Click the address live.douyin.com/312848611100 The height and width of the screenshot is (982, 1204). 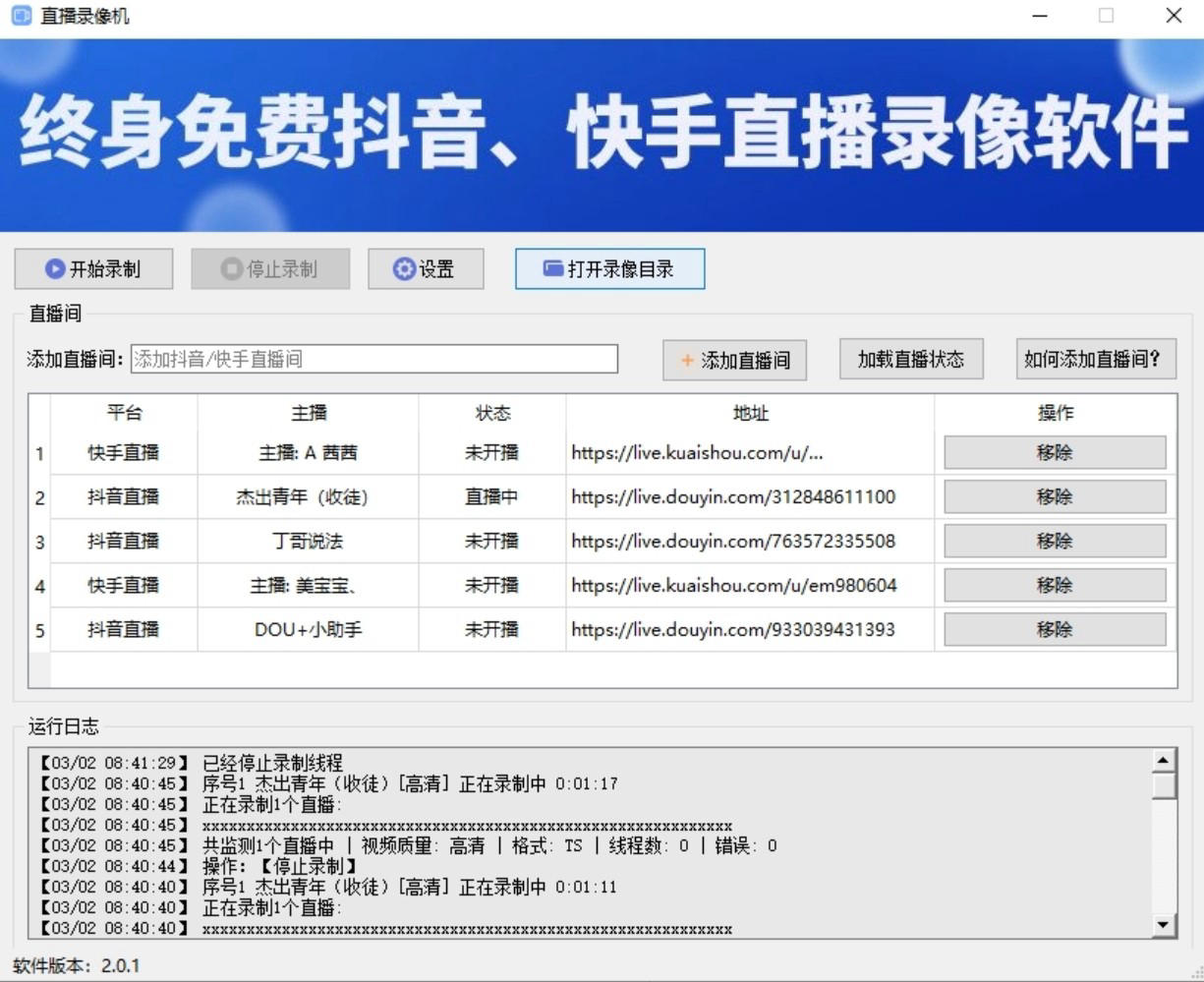[x=750, y=497]
